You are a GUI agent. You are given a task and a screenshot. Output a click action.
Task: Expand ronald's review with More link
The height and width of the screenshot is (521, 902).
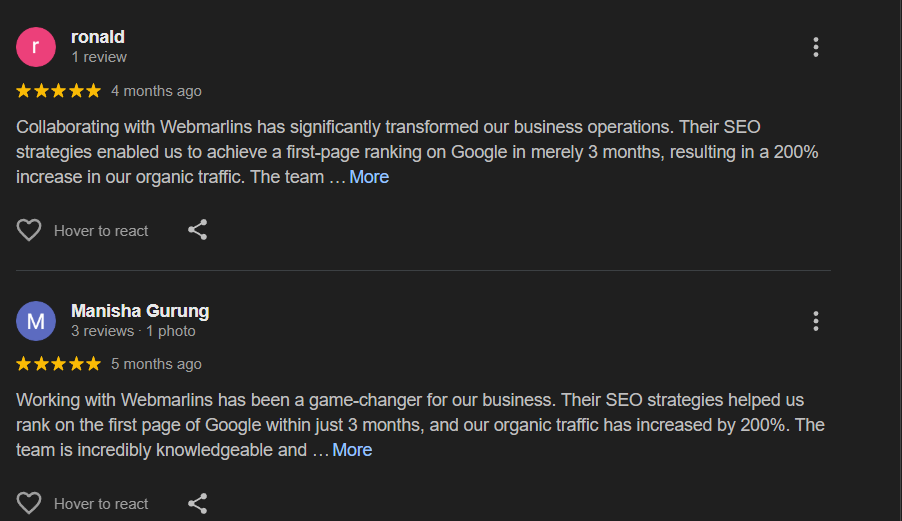tap(369, 177)
